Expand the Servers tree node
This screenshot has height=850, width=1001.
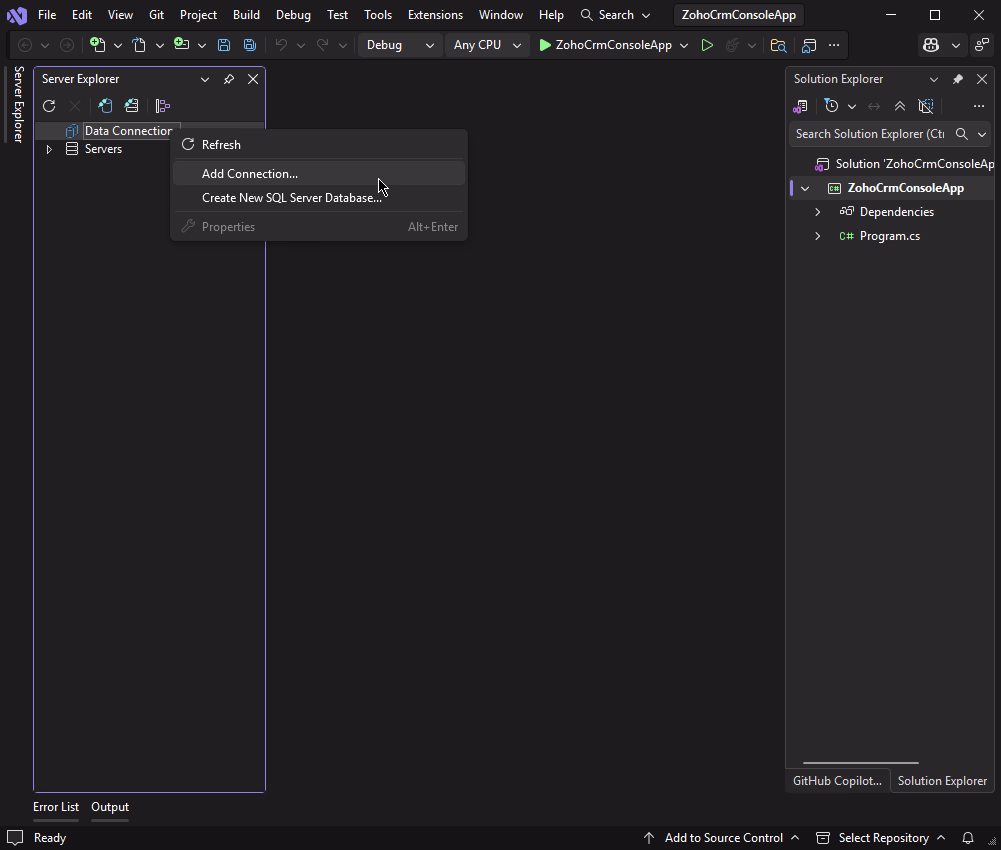click(x=48, y=149)
